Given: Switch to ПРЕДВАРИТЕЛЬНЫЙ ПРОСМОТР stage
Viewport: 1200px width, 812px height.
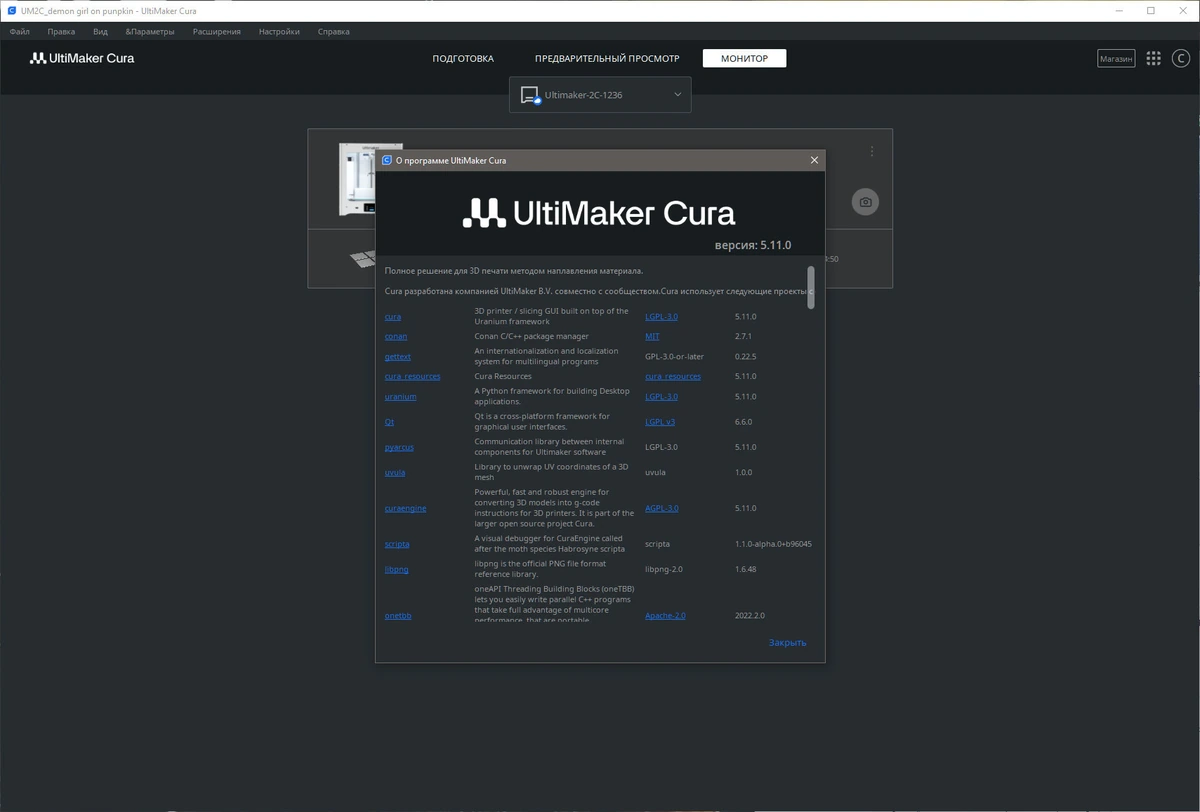Looking at the screenshot, I should tap(607, 59).
